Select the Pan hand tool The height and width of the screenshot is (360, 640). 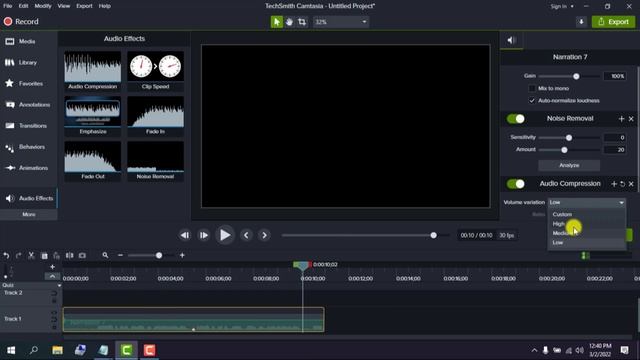289,22
